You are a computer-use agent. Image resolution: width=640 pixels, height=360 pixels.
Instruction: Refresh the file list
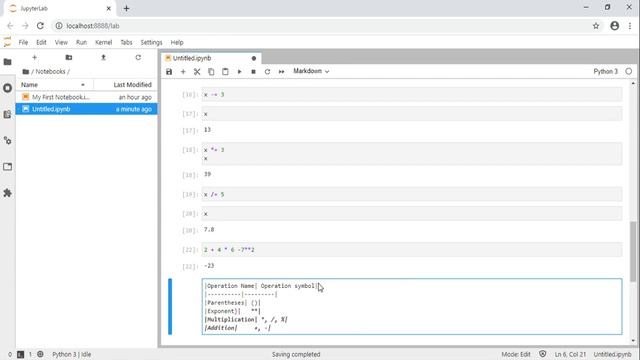click(x=138, y=58)
